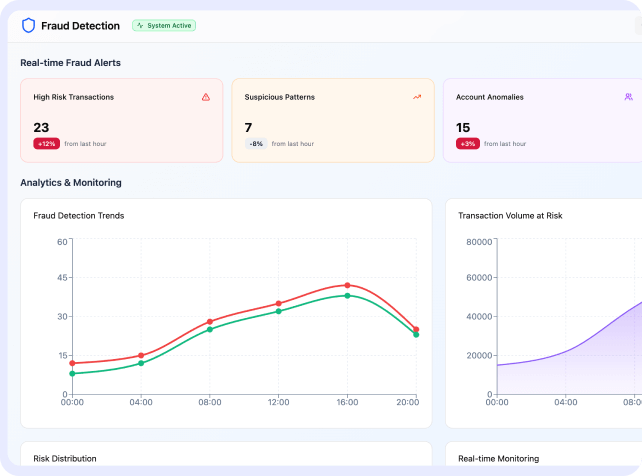642x476 pixels.
Task: Click the System Active status badge
Action: click(163, 25)
